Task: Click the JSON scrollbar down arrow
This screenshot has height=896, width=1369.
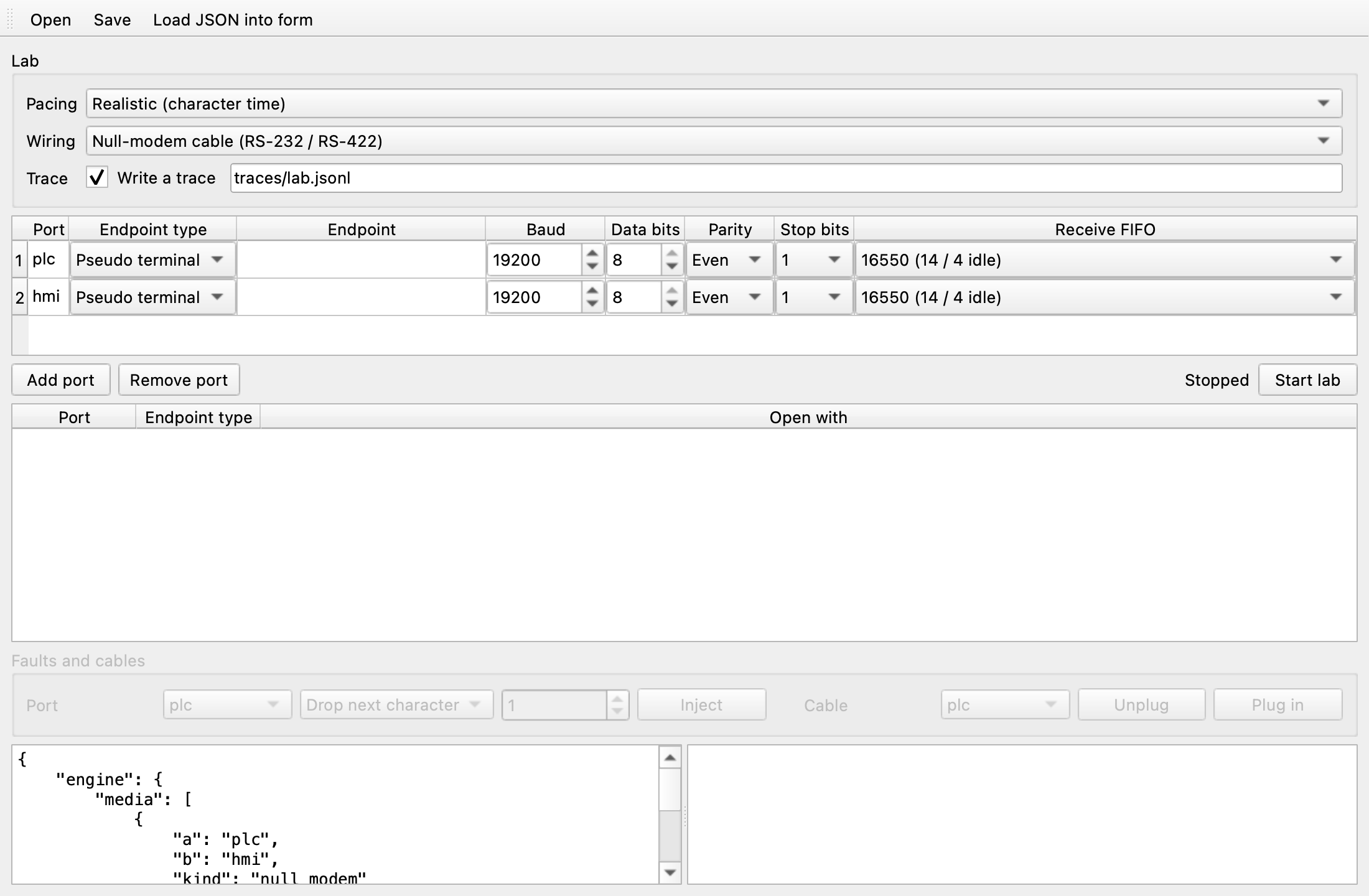Action: 670,872
